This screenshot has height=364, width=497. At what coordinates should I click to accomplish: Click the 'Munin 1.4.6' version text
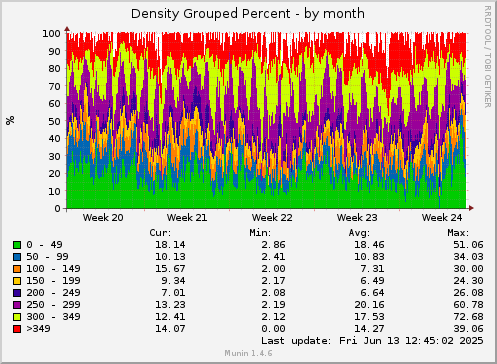tap(248, 353)
